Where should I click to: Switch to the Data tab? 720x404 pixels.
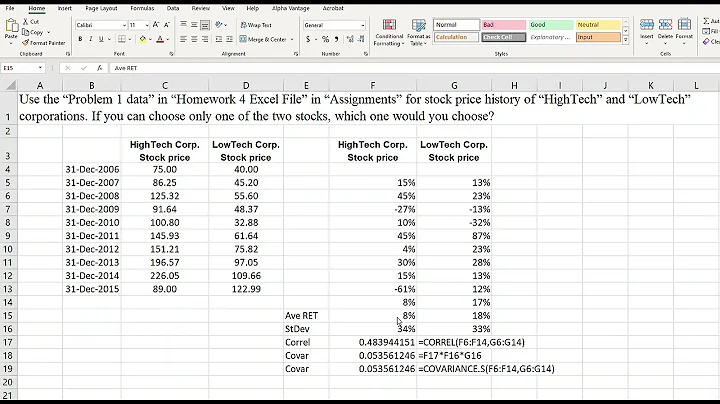(173, 8)
